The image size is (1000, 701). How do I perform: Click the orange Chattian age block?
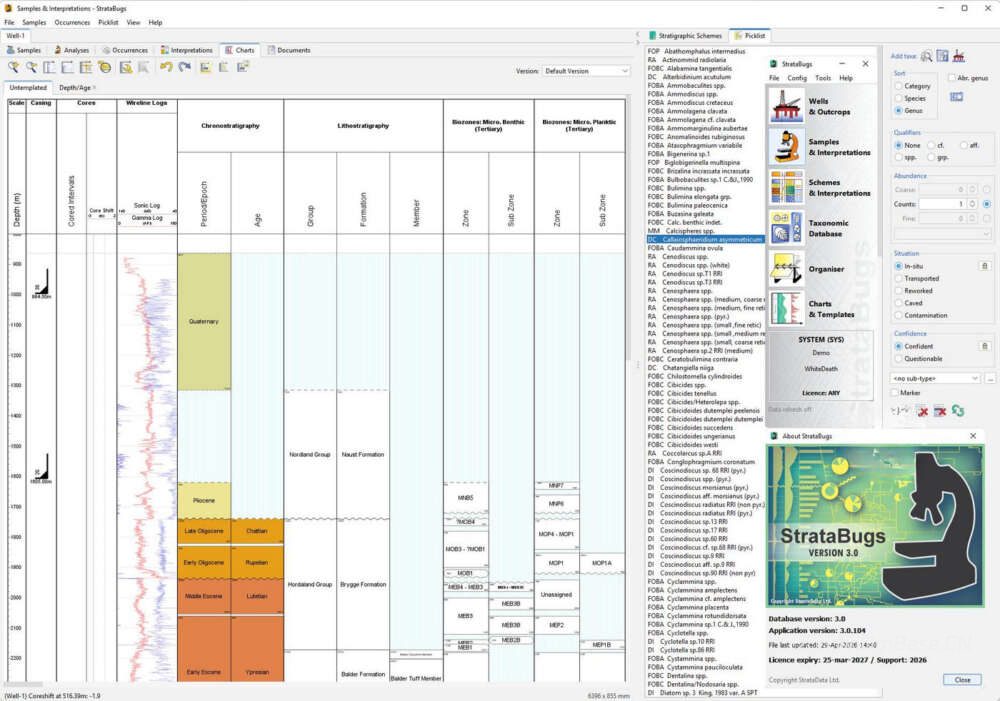coord(257,531)
